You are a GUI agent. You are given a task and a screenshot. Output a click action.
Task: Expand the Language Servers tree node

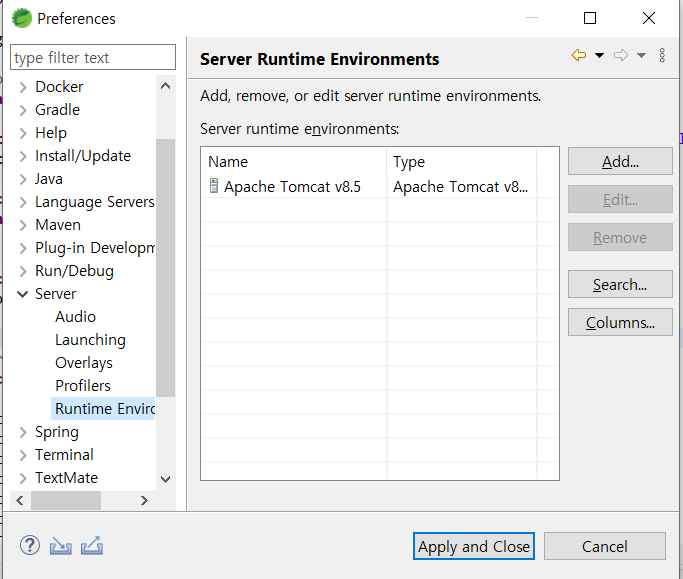pyautogui.click(x=23, y=202)
